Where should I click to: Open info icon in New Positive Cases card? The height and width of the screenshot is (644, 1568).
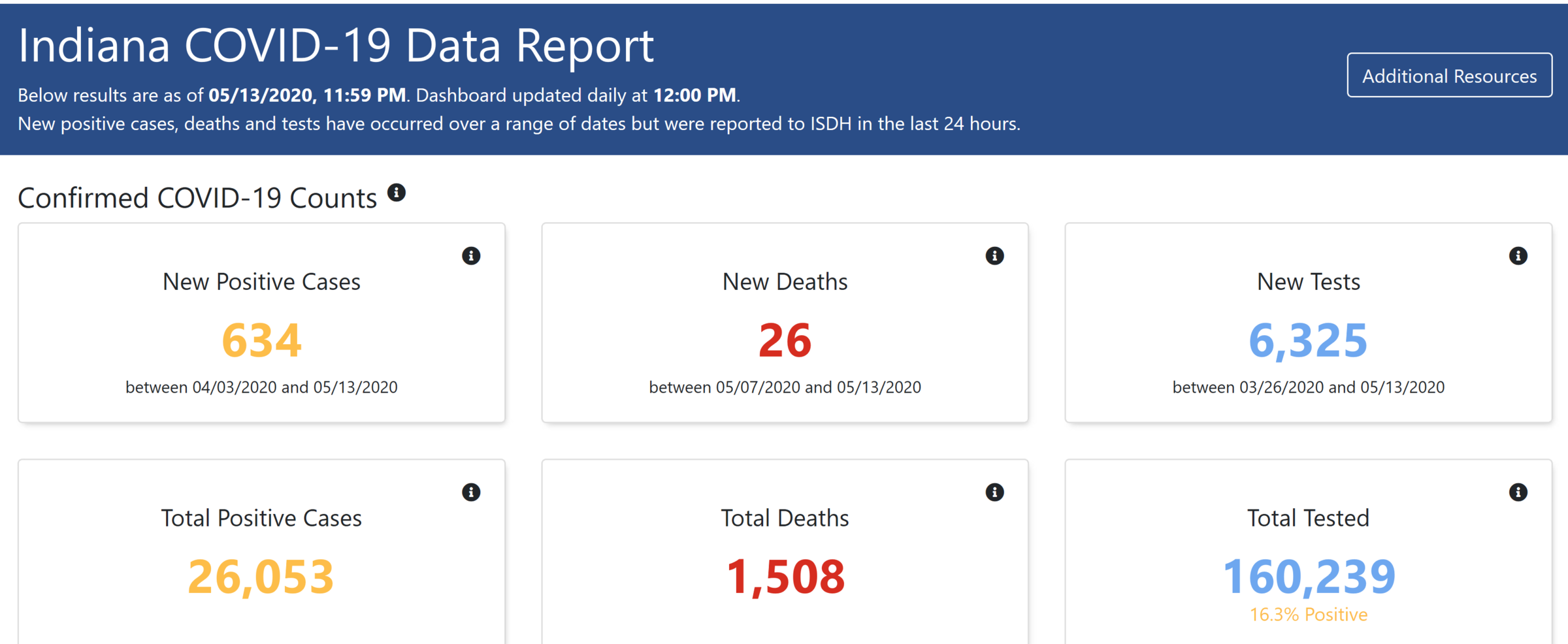click(470, 256)
